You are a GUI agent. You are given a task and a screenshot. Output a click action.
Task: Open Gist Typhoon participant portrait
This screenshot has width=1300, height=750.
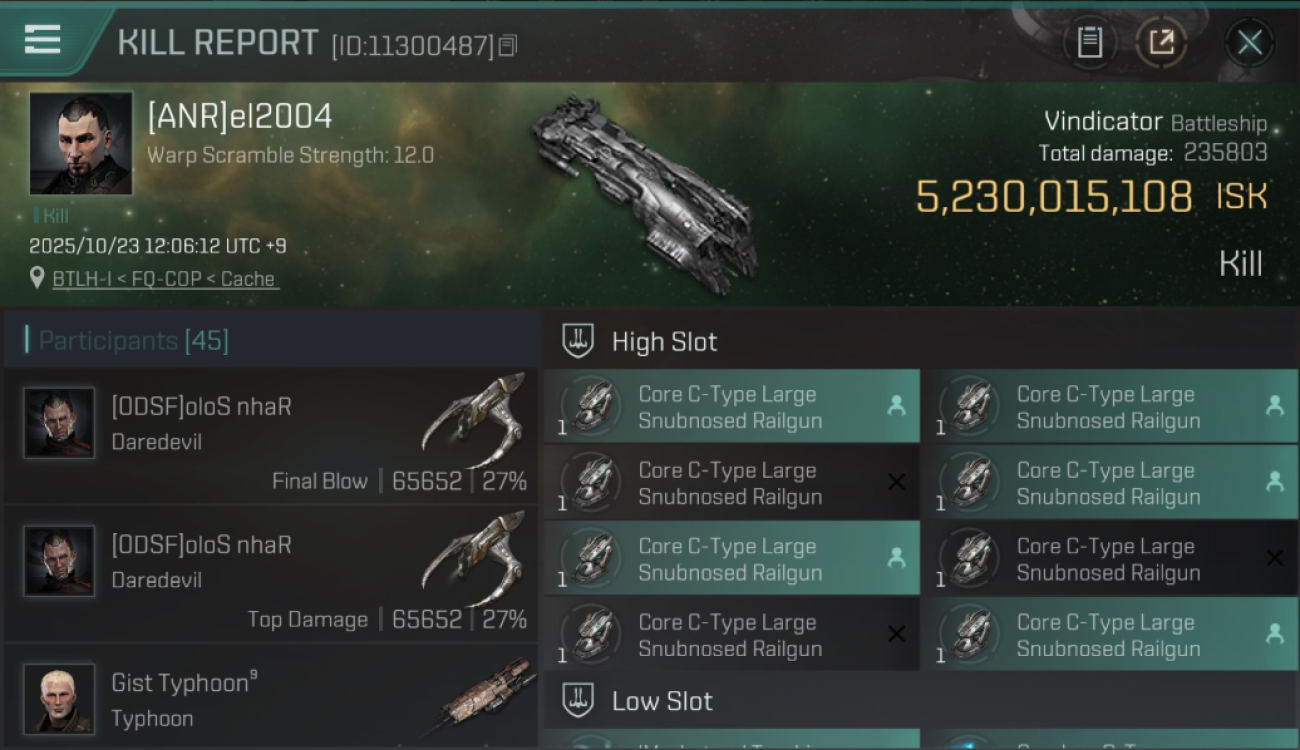tap(60, 698)
